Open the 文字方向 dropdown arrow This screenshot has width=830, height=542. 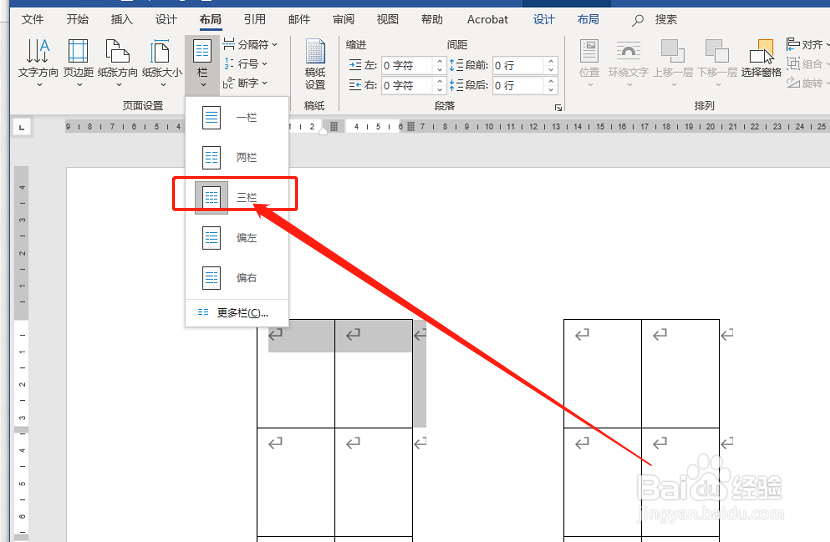tap(39, 85)
